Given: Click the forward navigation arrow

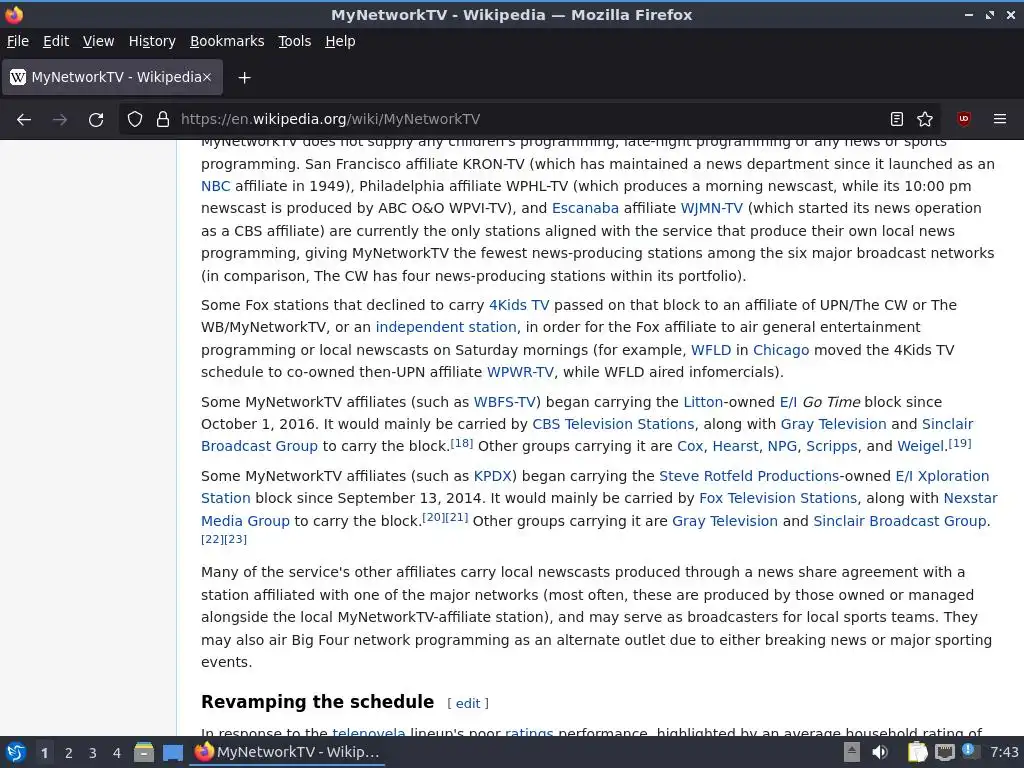Looking at the screenshot, I should click(60, 120).
